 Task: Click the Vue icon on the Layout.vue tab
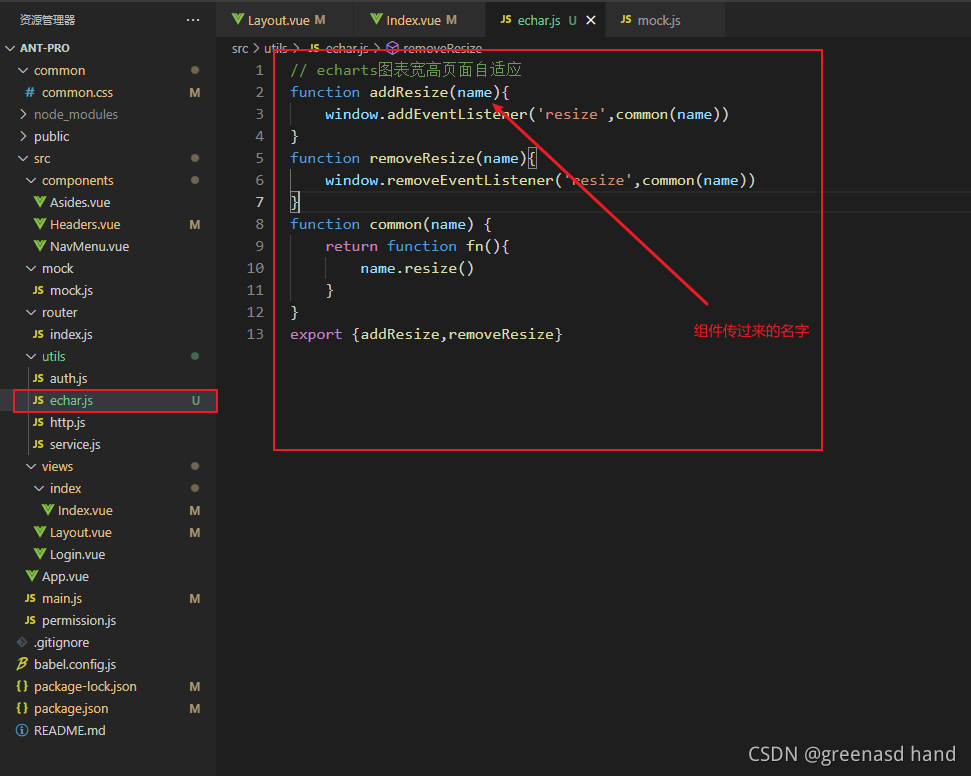237,18
